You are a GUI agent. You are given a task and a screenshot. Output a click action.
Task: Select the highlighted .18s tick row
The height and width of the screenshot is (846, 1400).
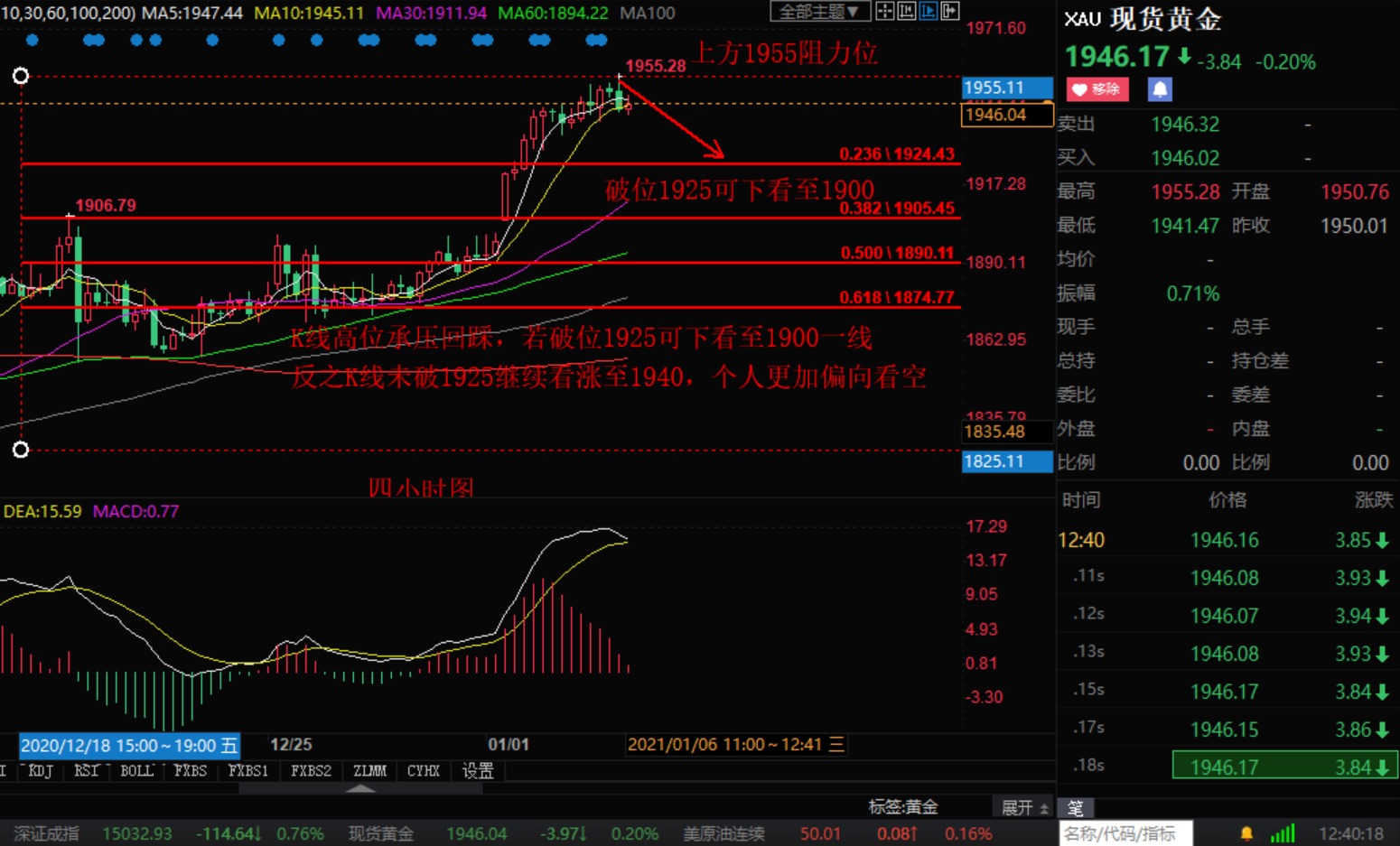click(1228, 766)
